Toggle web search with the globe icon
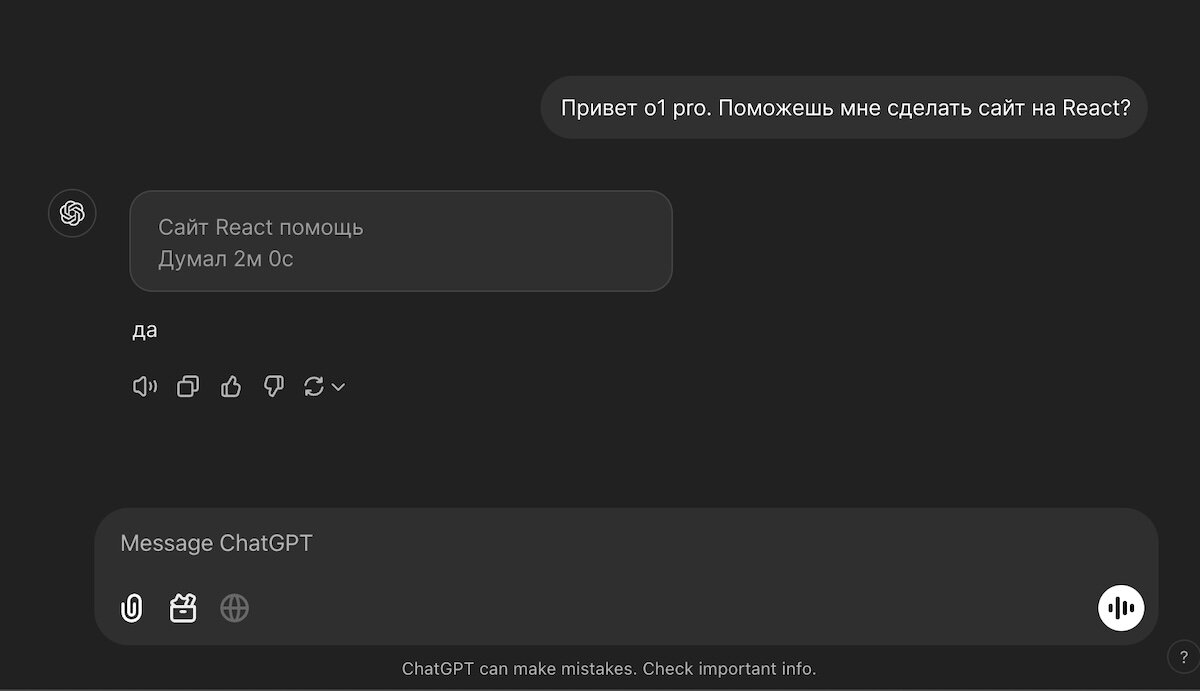 (234, 608)
